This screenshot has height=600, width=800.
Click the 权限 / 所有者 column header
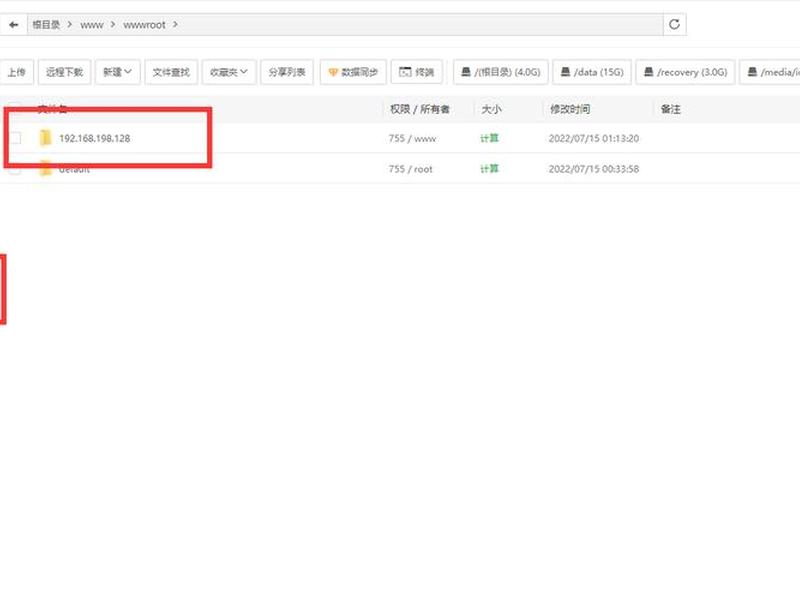tap(420, 109)
